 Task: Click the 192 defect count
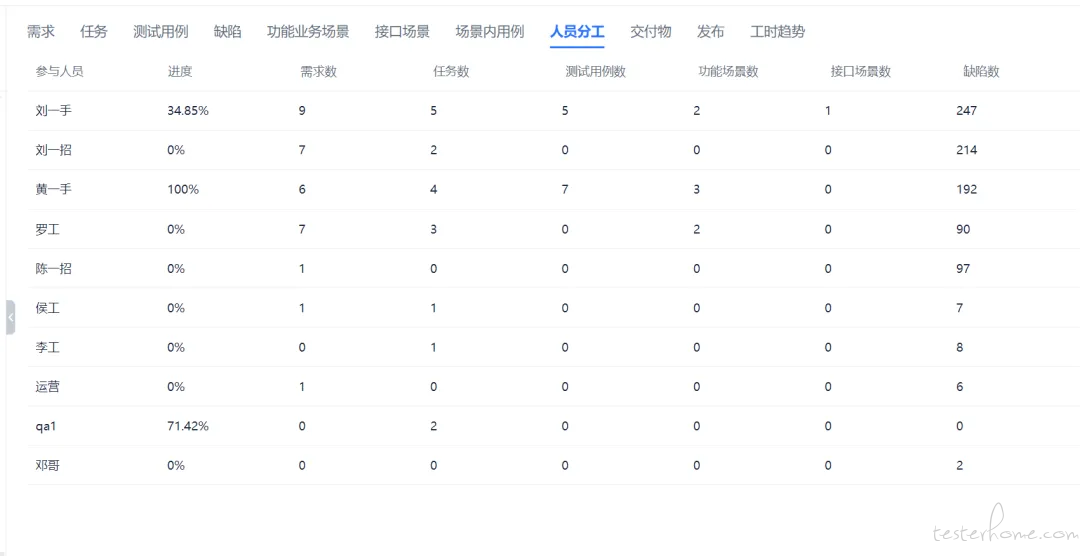click(966, 189)
